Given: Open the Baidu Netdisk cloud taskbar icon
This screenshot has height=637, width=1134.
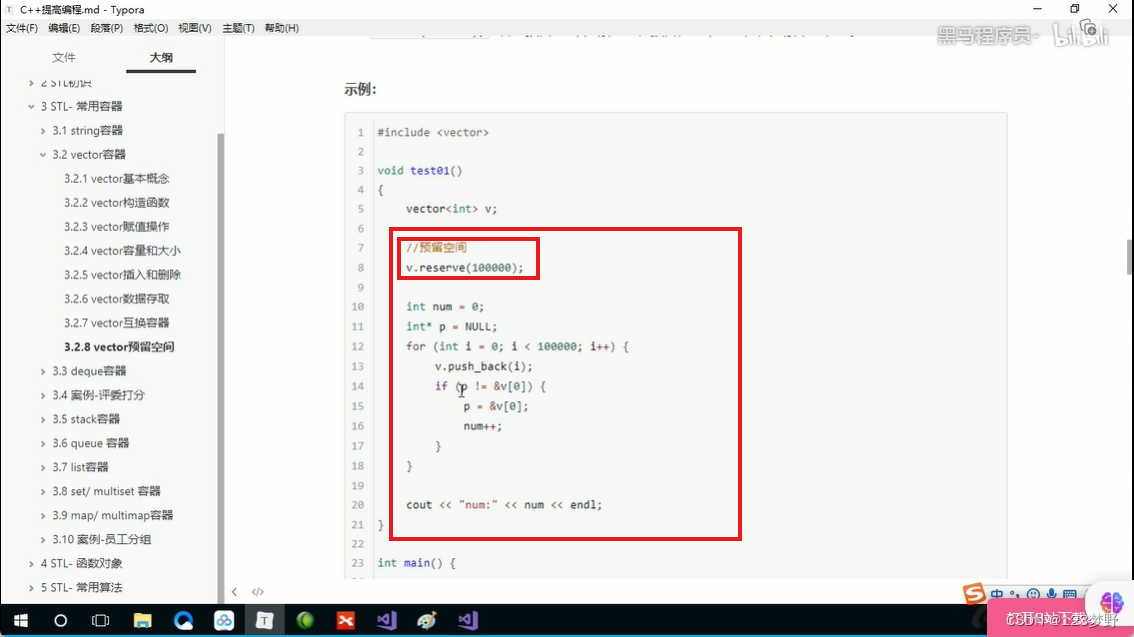Looking at the screenshot, I should (223, 620).
